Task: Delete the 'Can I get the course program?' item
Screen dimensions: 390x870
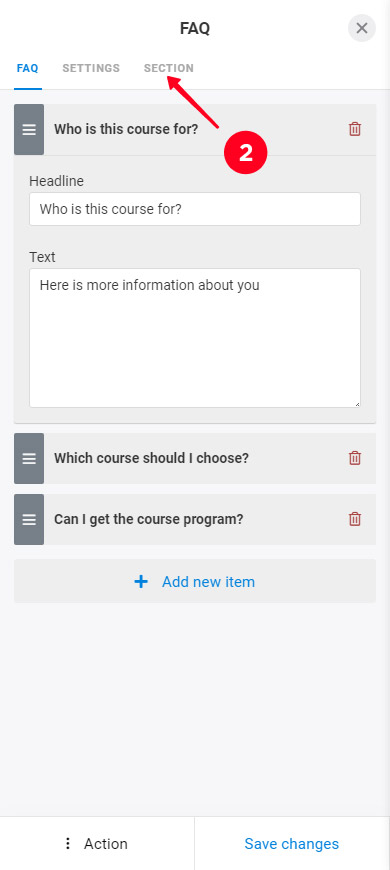Action: (354, 519)
